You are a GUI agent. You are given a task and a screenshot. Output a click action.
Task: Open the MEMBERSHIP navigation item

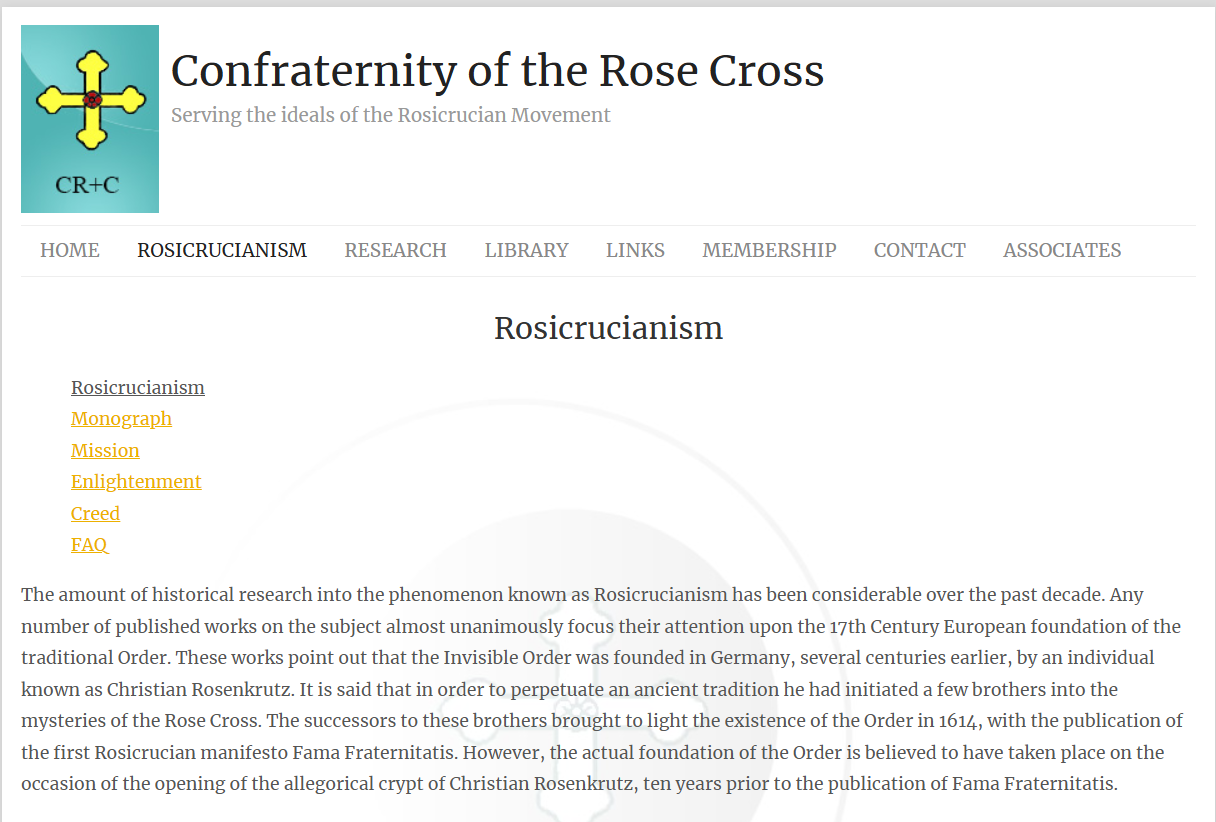coord(769,250)
